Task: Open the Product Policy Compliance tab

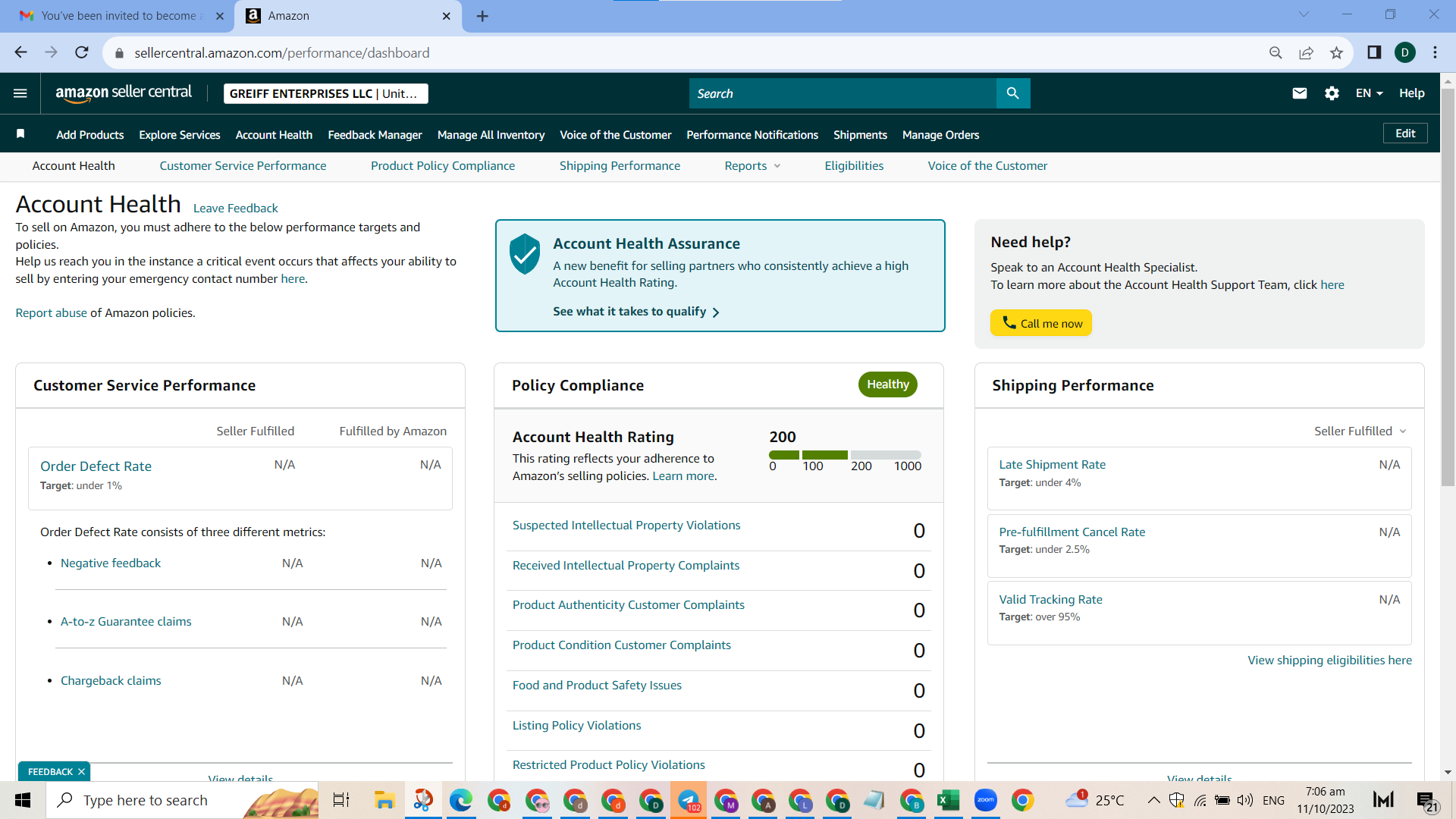Action: (443, 166)
